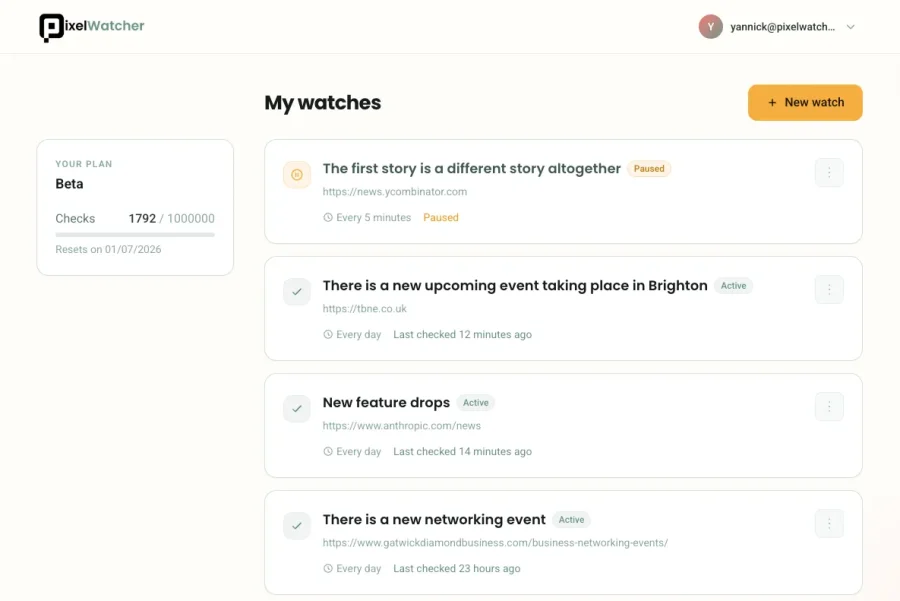Click the https://www.anthropic.com/news URL
The width and height of the screenshot is (900, 601).
pos(402,426)
